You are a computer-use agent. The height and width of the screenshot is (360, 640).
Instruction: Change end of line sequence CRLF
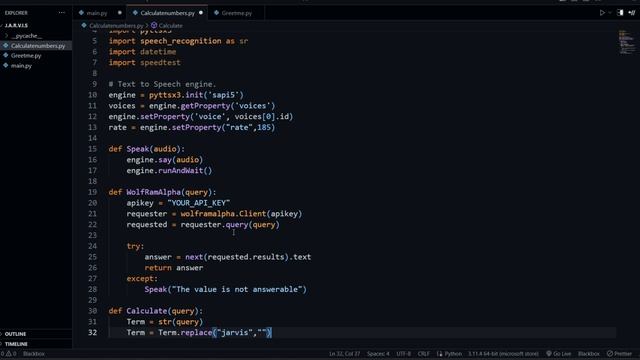[x=423, y=354]
